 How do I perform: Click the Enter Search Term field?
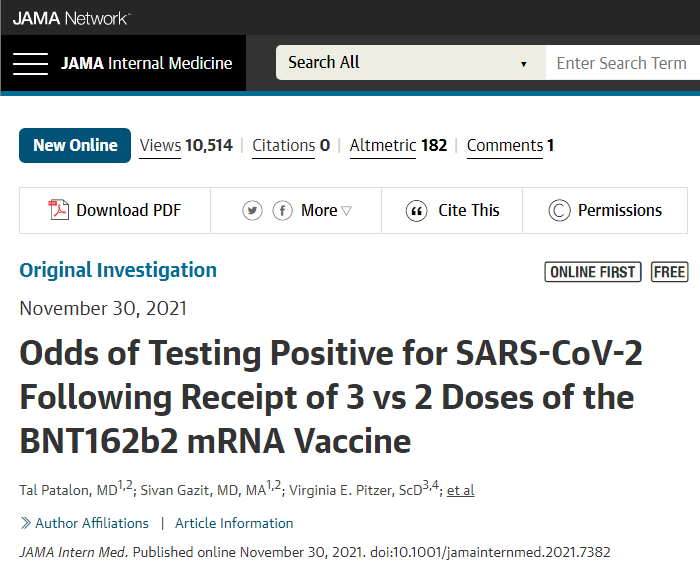click(621, 63)
